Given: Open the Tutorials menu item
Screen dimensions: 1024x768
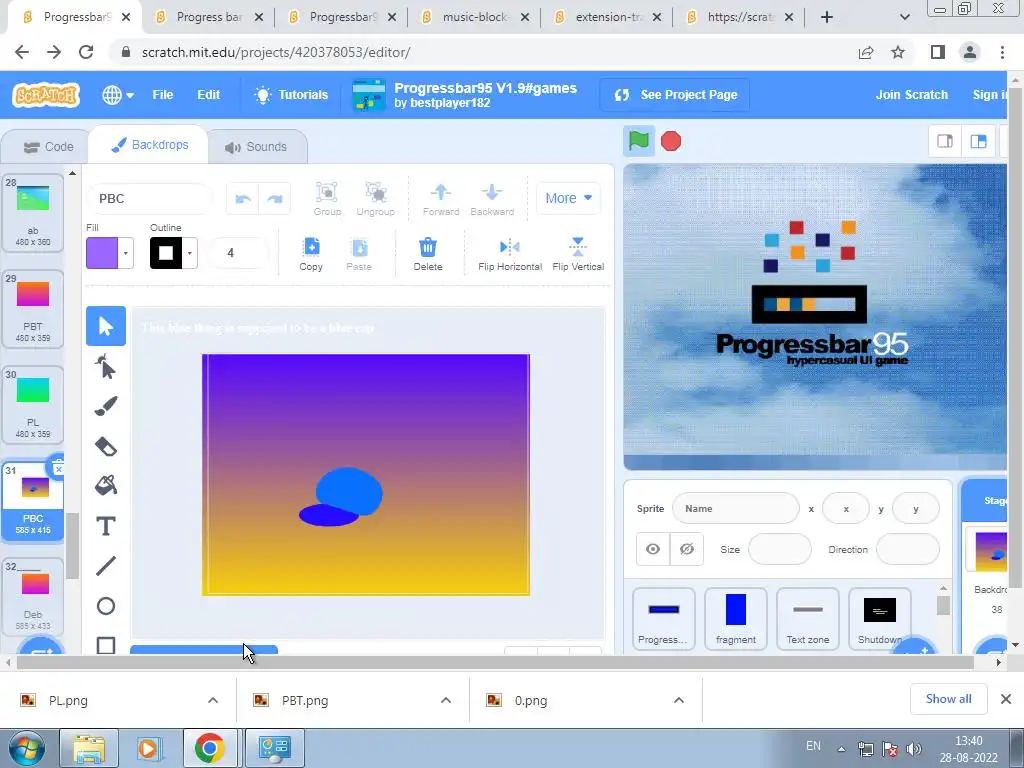Looking at the screenshot, I should pyautogui.click(x=291, y=95).
